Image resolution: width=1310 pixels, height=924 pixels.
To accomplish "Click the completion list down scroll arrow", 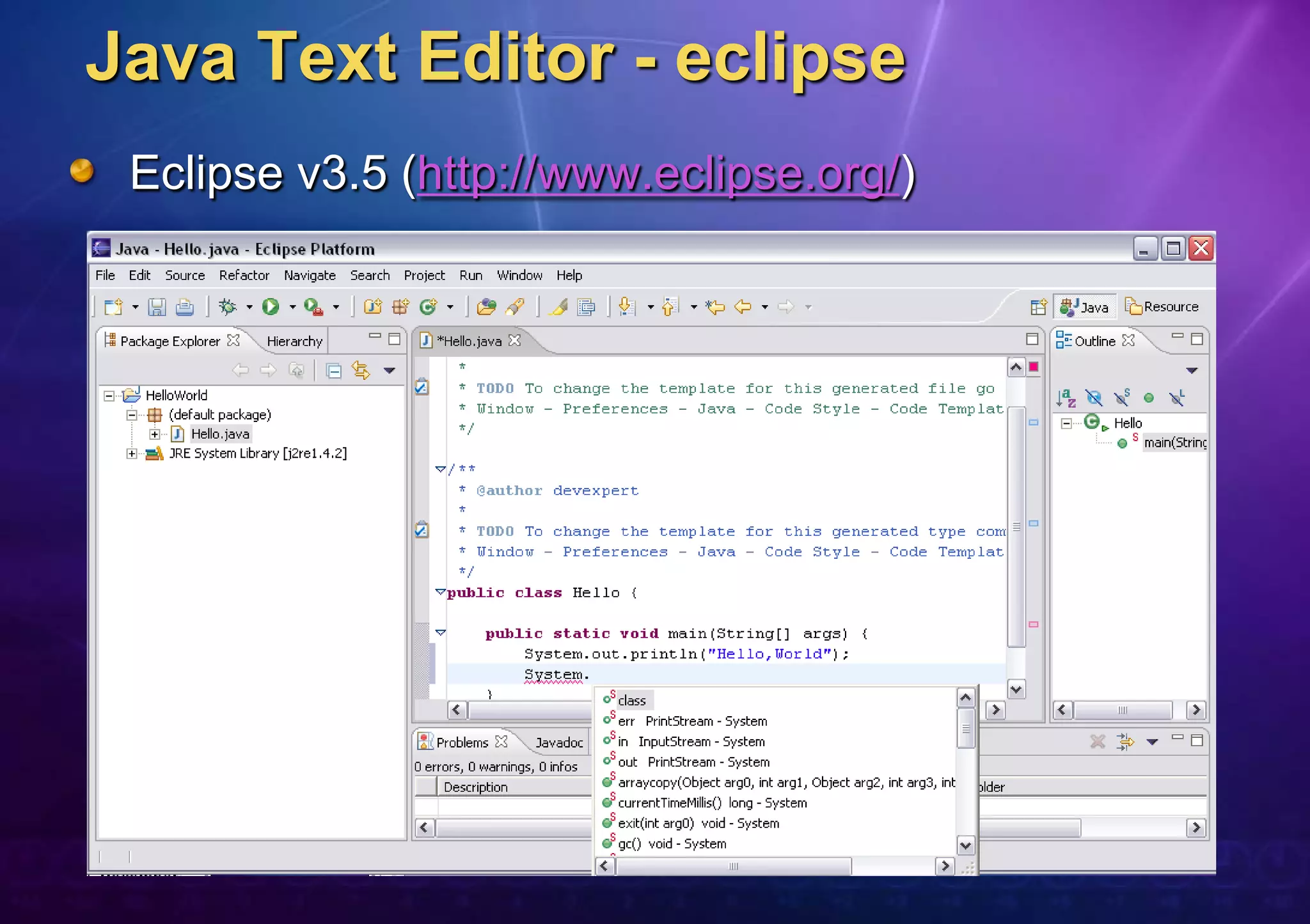I will click(x=965, y=845).
